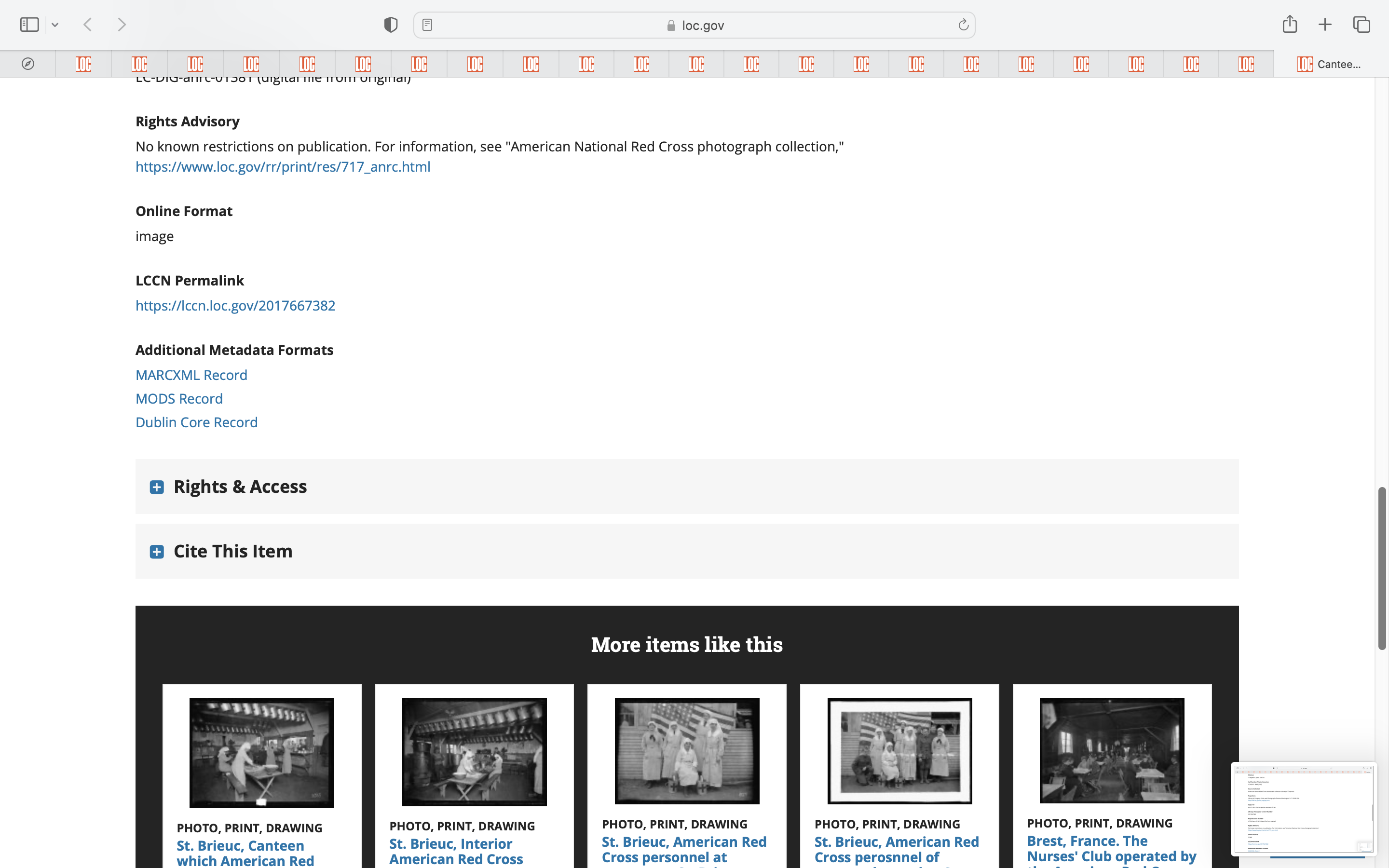Click the reader view icon
This screenshot has width=1389, height=868.
pyautogui.click(x=427, y=25)
